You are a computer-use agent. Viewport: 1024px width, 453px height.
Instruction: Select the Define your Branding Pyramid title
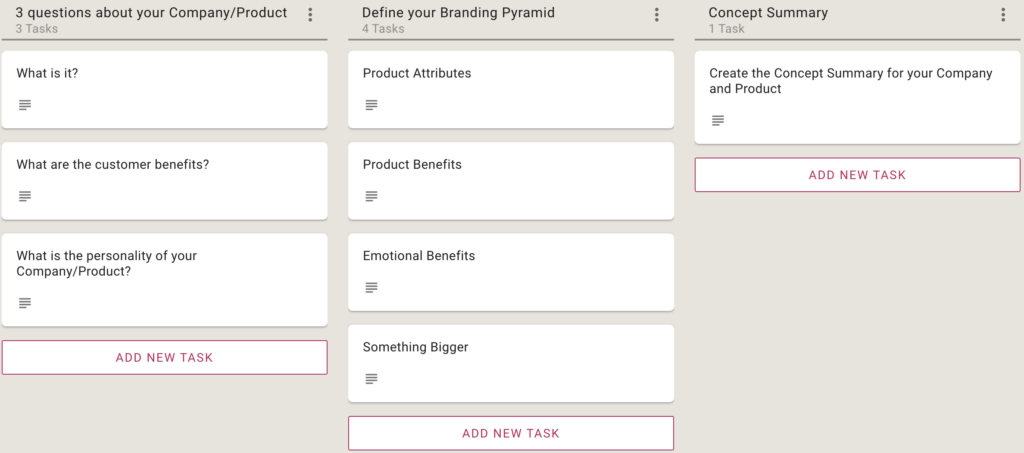[458, 13]
